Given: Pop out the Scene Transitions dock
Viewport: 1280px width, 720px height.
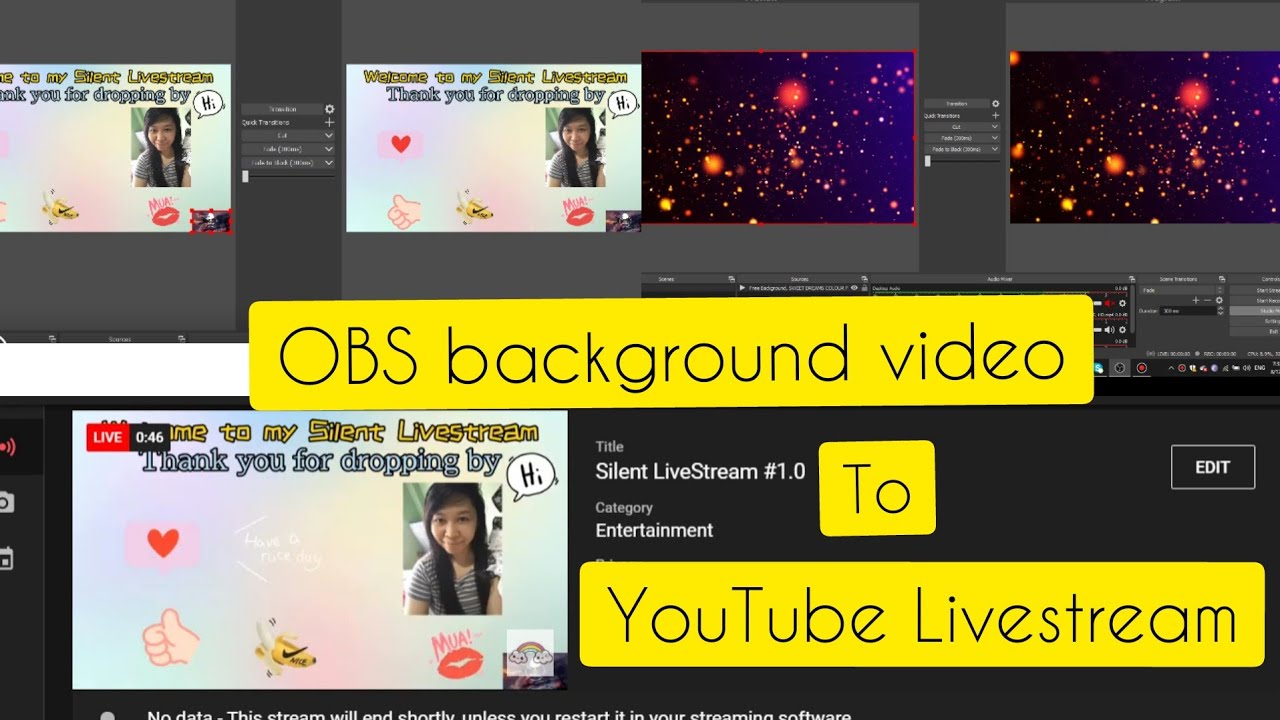Looking at the screenshot, I should pos(1222,279).
